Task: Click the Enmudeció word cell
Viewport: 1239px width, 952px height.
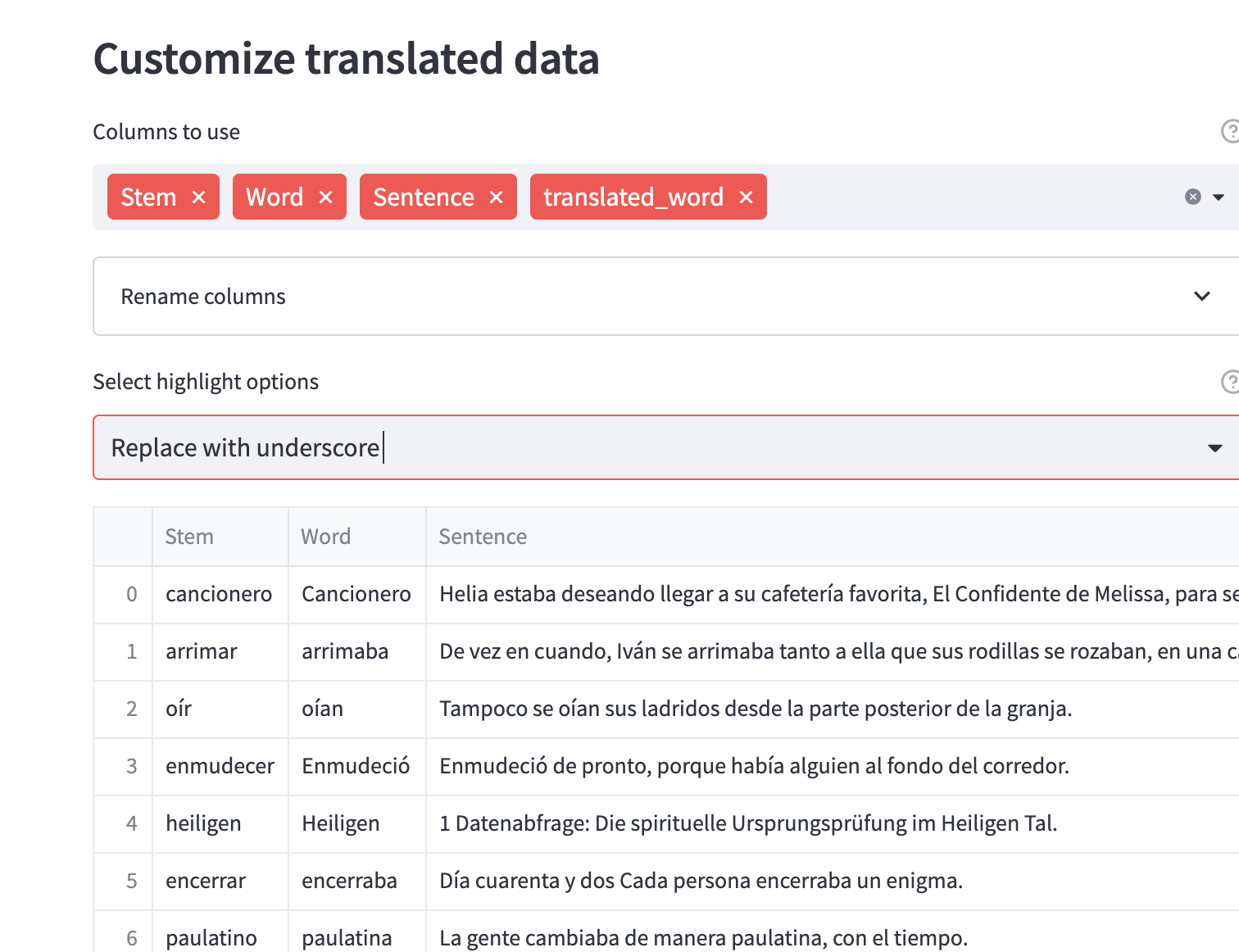Action: pyautogui.click(x=356, y=766)
